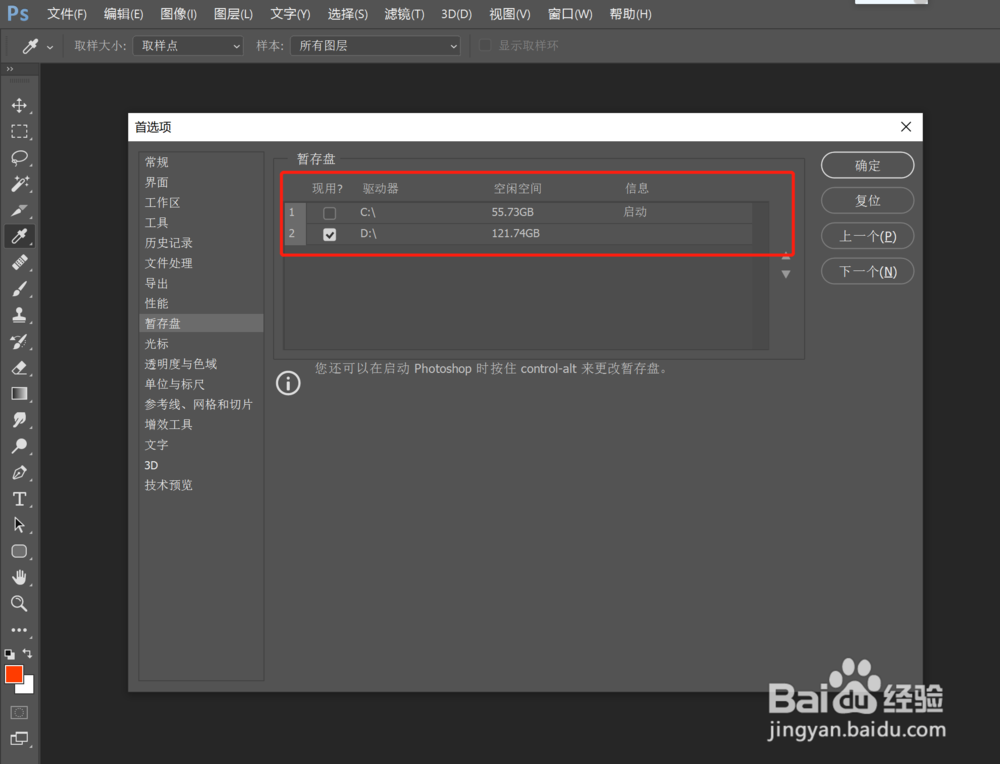Select the Hand tool
The width and height of the screenshot is (1000, 764).
(19, 577)
